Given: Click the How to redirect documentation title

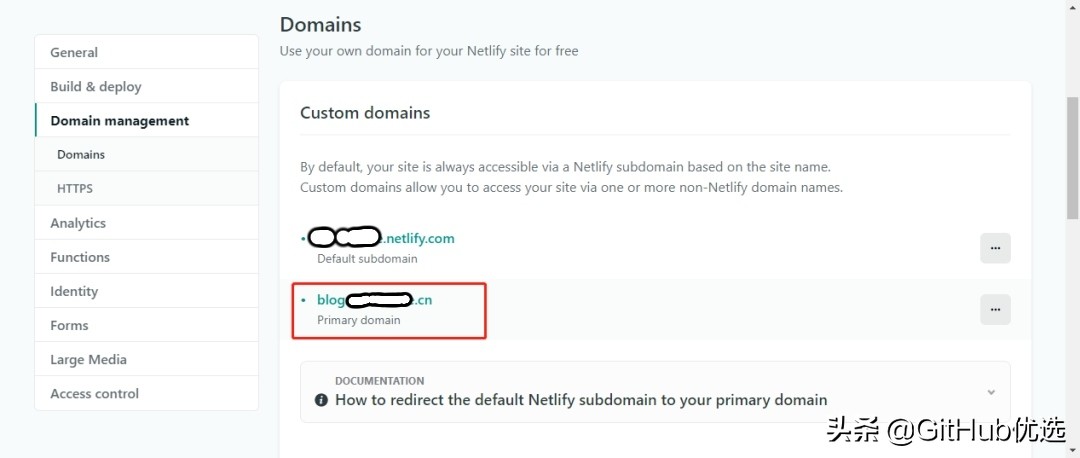Looking at the screenshot, I should point(581,400).
